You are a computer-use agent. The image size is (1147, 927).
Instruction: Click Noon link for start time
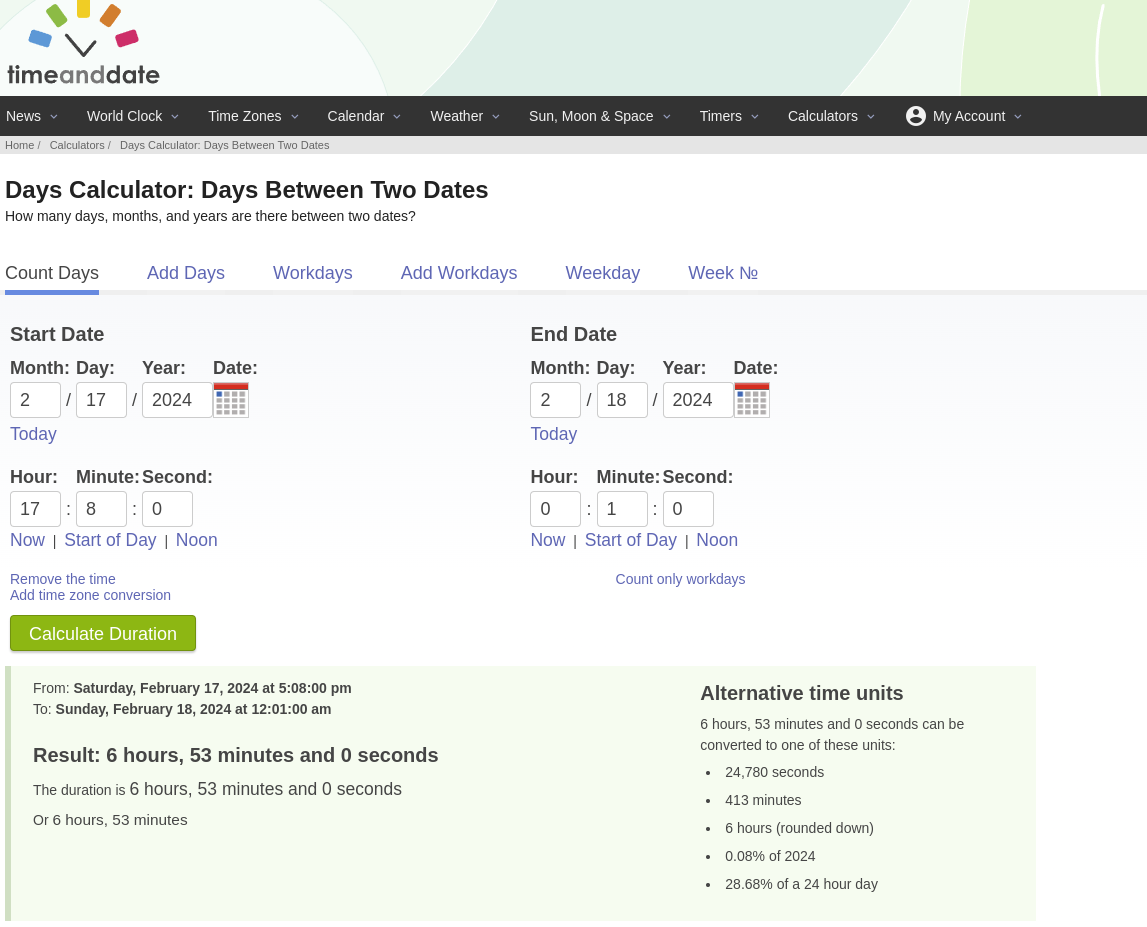click(x=196, y=540)
